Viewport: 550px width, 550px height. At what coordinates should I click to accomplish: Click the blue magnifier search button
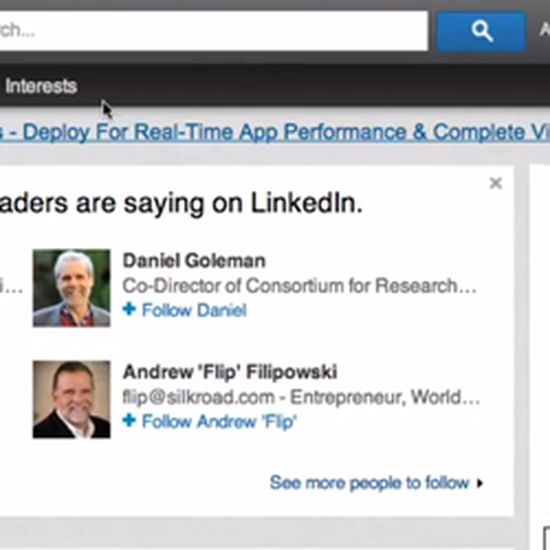point(481,31)
